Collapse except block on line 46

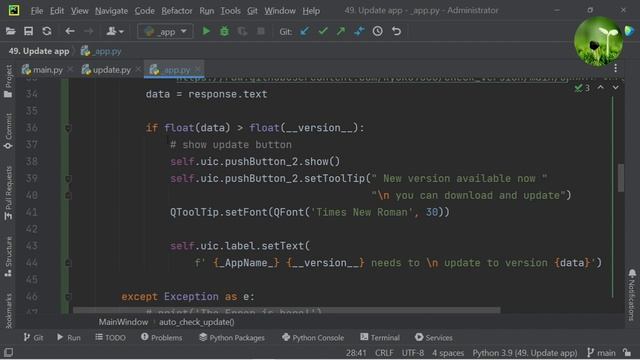[68, 297]
